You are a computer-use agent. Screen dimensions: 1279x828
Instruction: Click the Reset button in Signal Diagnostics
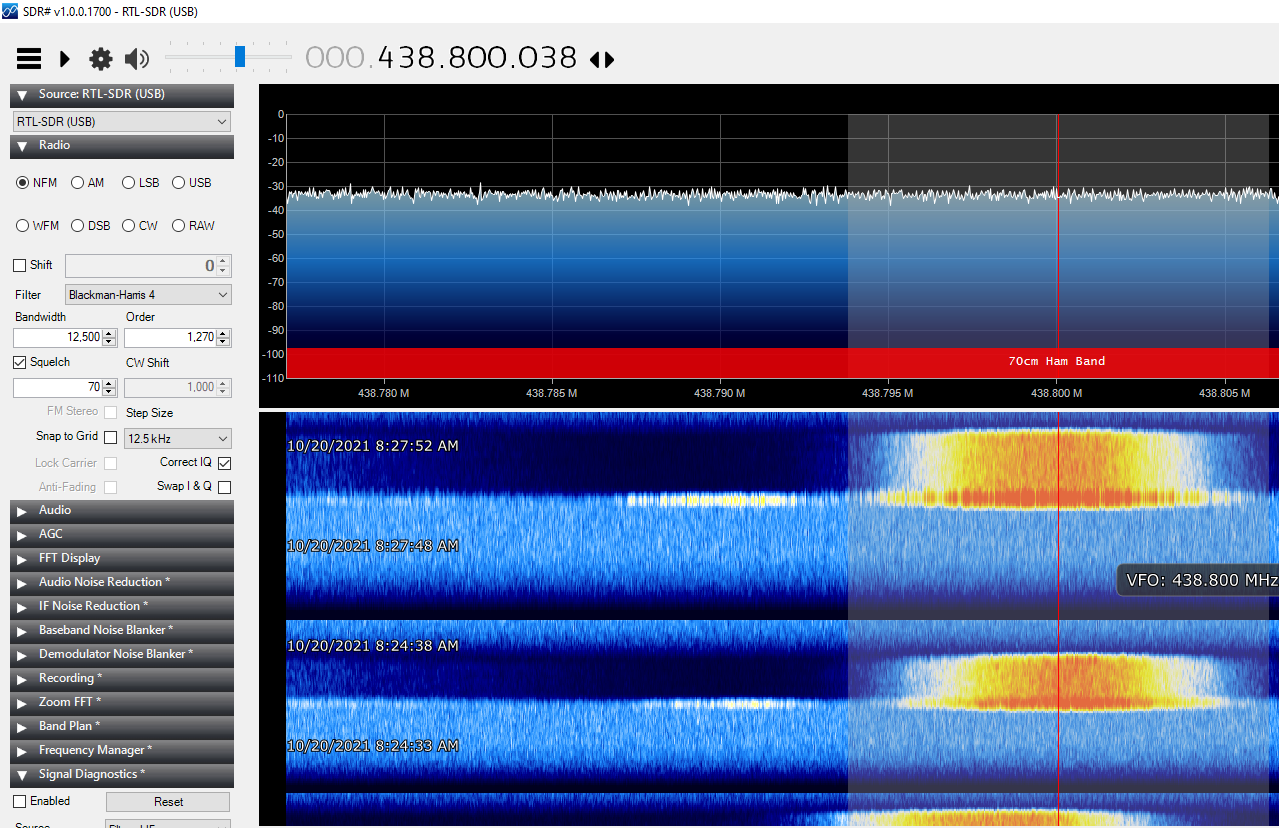click(168, 802)
